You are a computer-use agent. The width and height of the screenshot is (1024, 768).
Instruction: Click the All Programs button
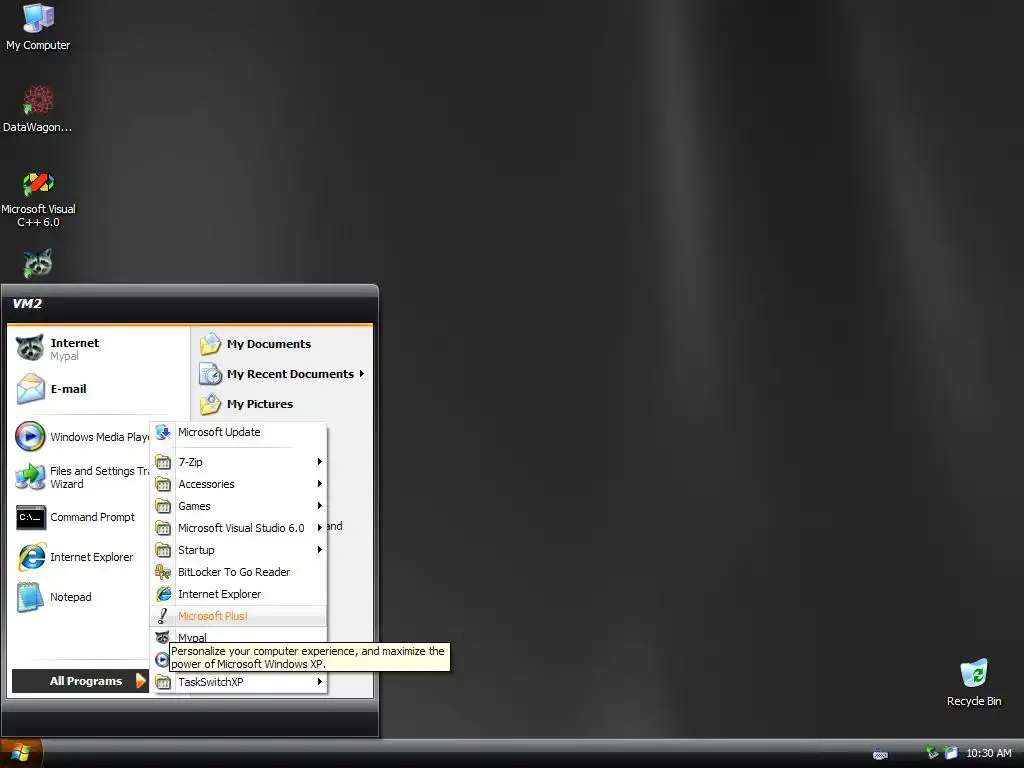click(81, 681)
